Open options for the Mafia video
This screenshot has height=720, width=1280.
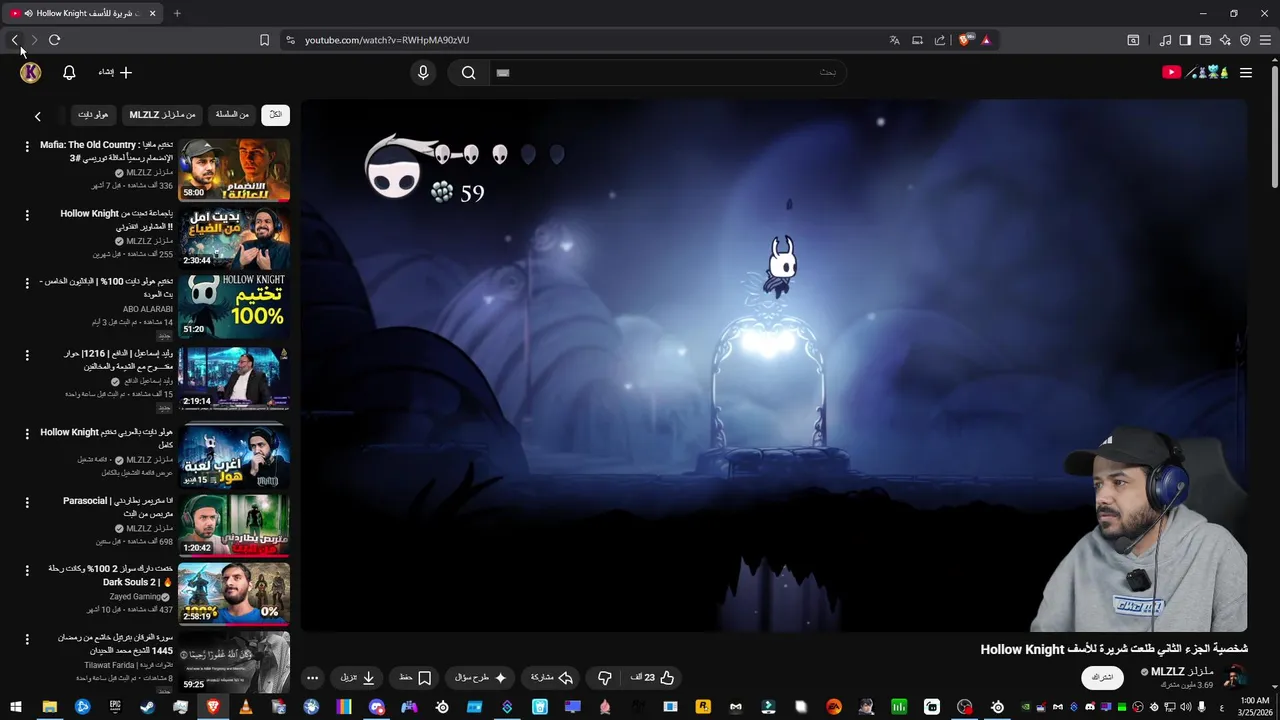coord(27,146)
